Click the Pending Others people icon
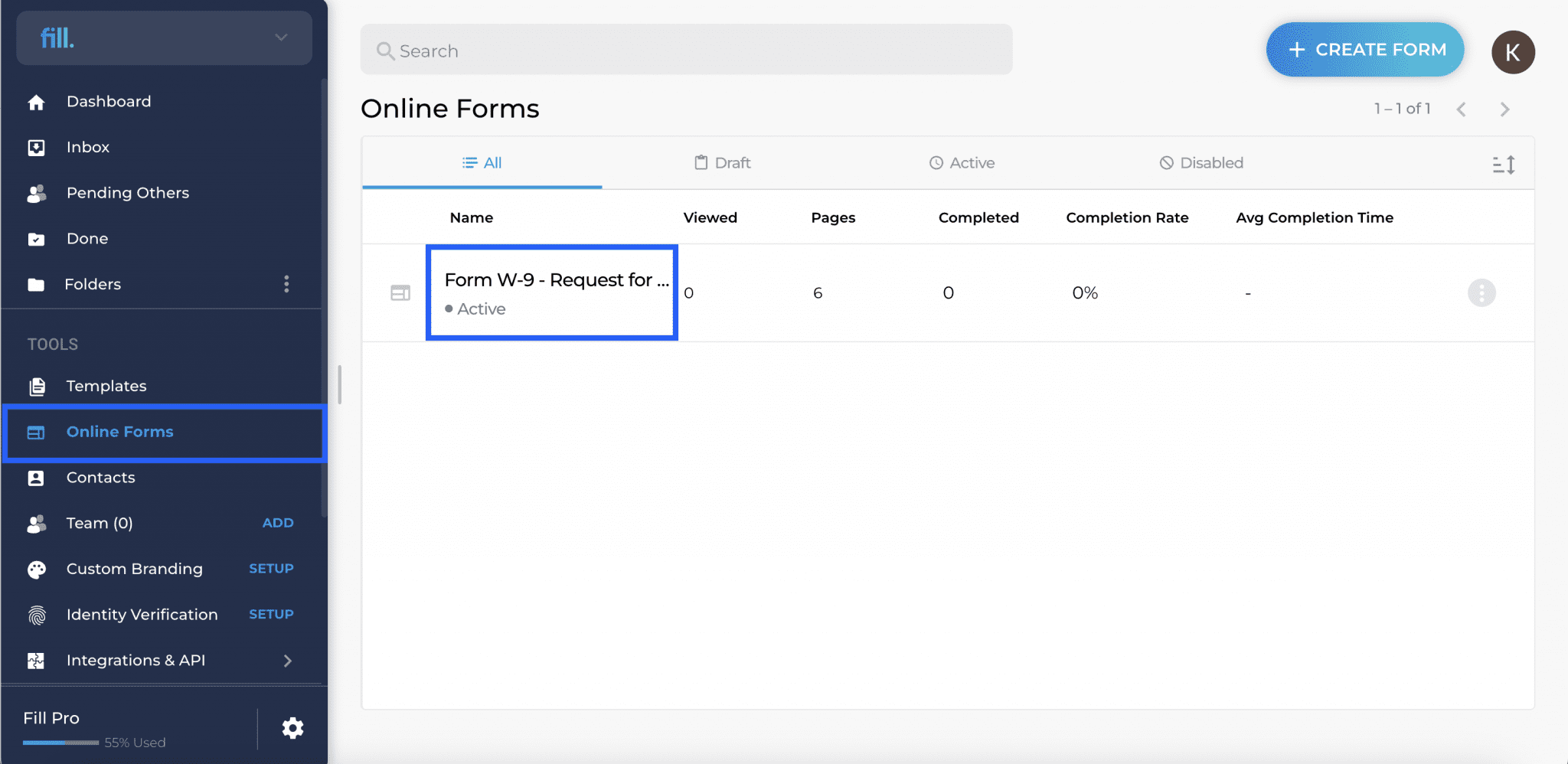The width and height of the screenshot is (1568, 764). pyautogui.click(x=36, y=194)
